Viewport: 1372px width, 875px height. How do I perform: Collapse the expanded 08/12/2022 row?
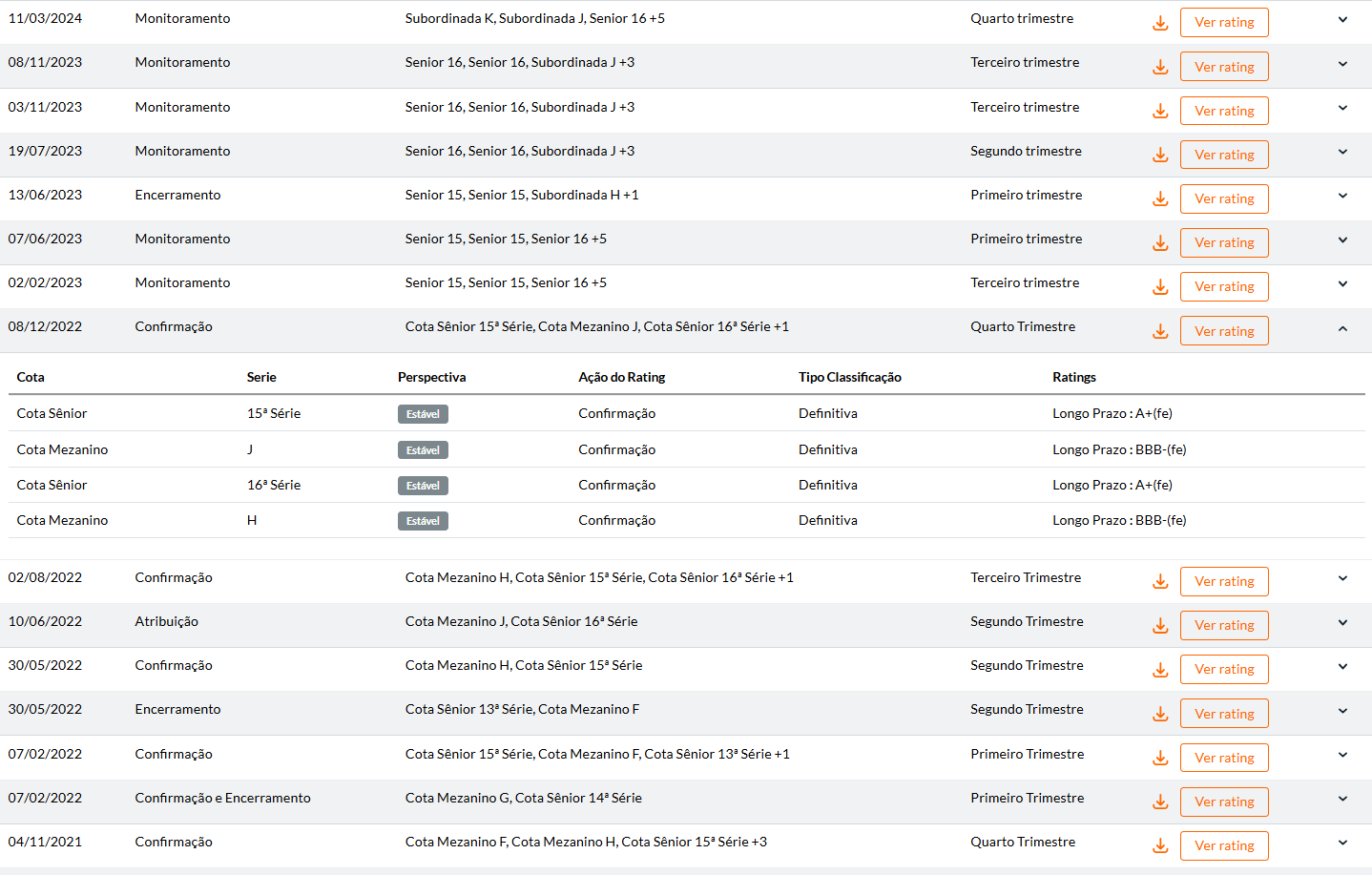(1342, 329)
